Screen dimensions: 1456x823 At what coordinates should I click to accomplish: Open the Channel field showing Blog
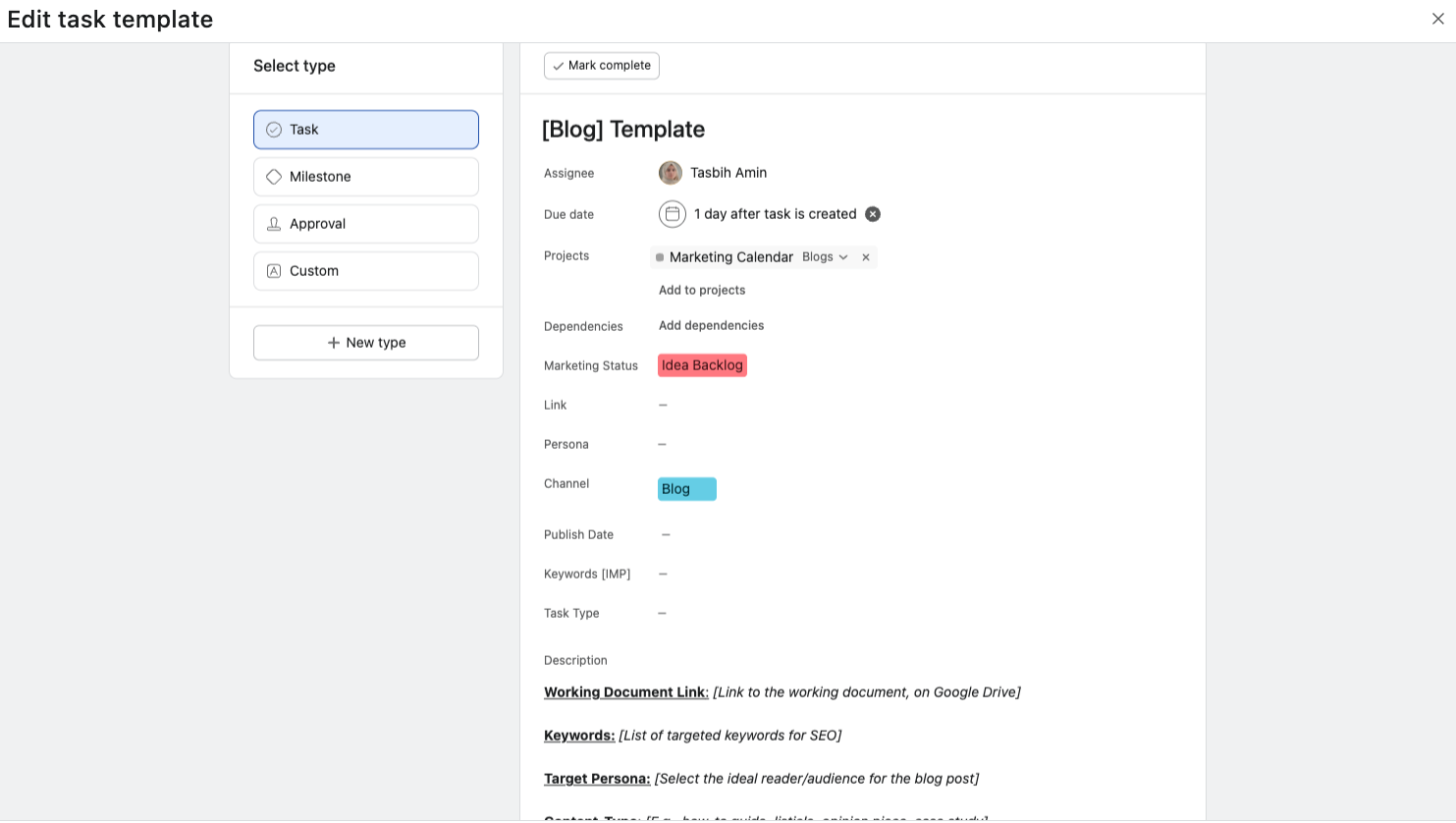pos(686,488)
